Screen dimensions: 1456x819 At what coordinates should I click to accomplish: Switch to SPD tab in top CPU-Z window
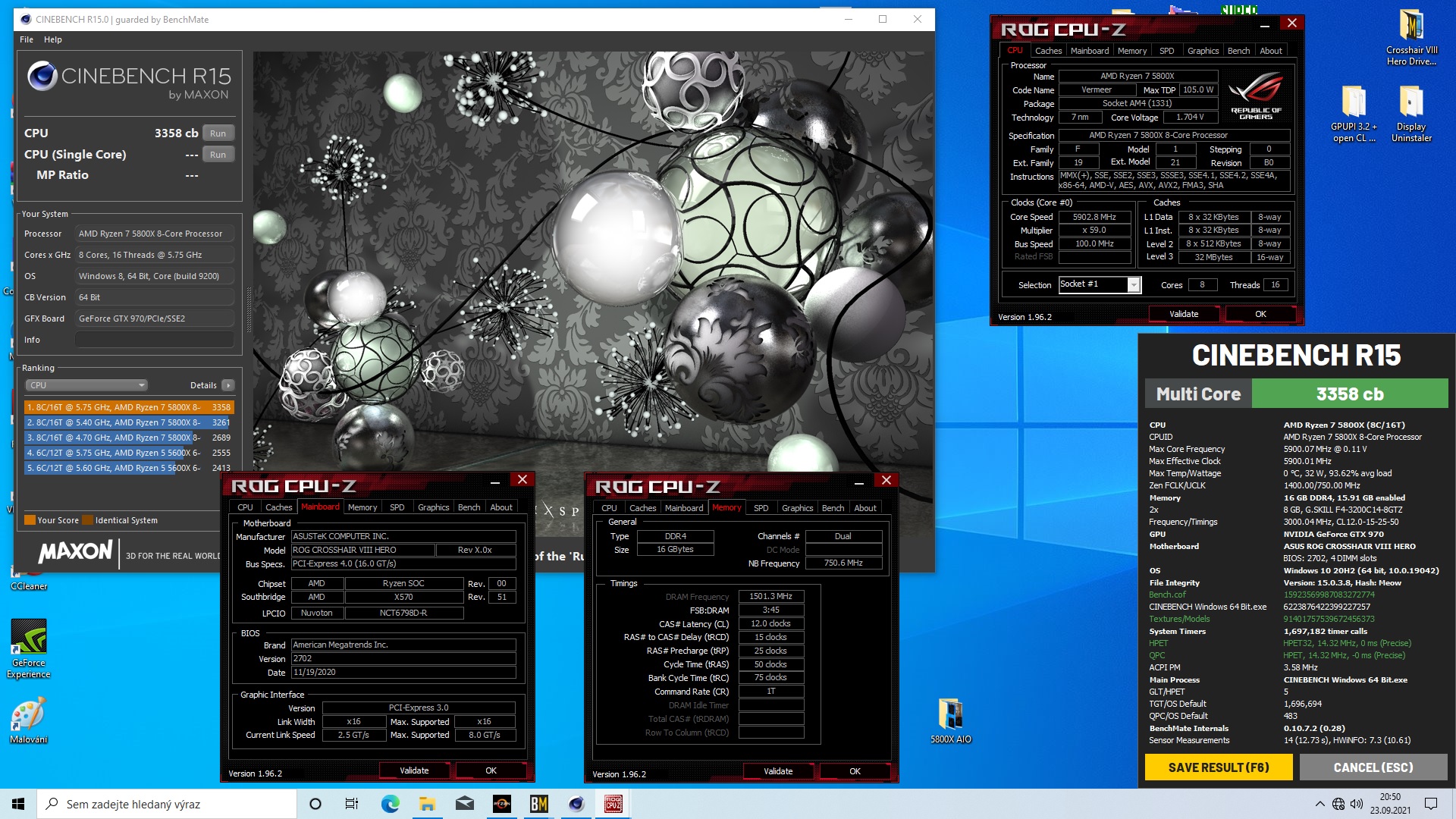tap(1166, 51)
